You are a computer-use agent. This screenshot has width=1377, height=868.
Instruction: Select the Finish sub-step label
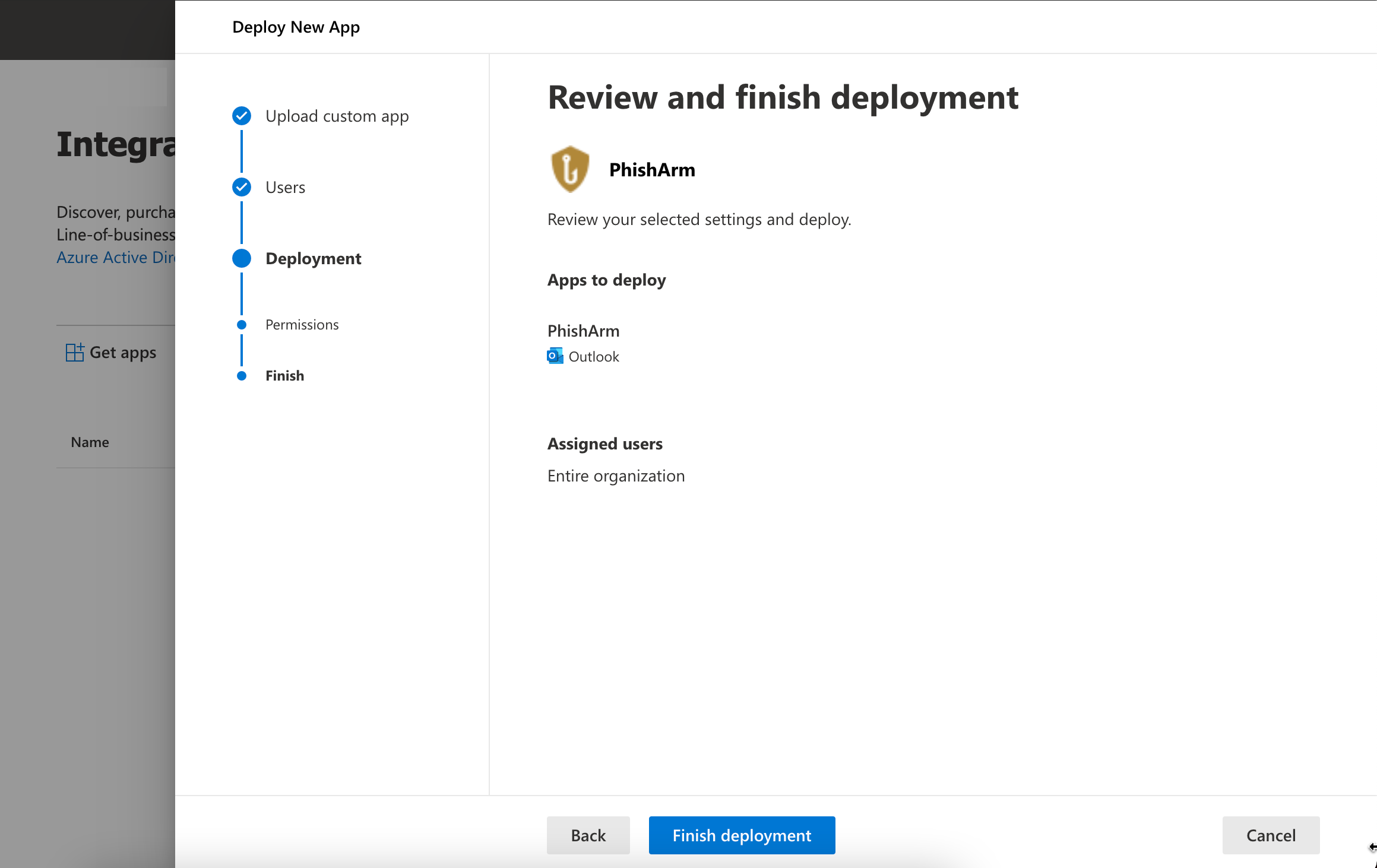coord(284,376)
